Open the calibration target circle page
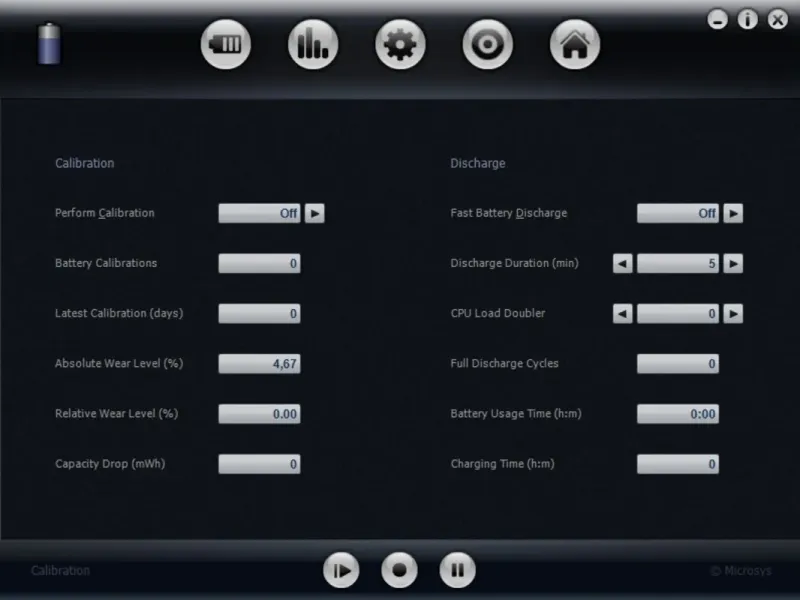Image resolution: width=800 pixels, height=600 pixels. click(487, 44)
